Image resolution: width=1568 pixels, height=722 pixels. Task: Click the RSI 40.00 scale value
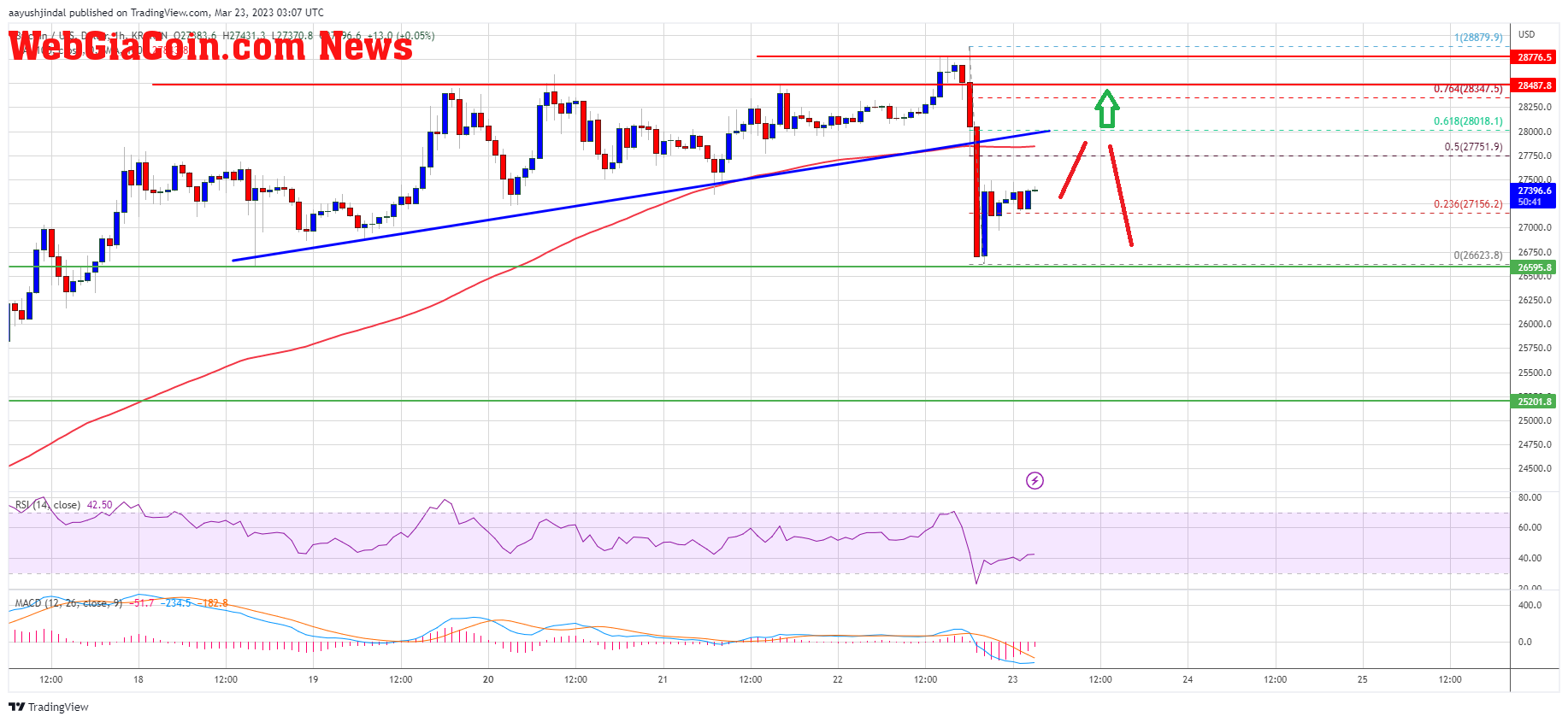(x=1530, y=558)
